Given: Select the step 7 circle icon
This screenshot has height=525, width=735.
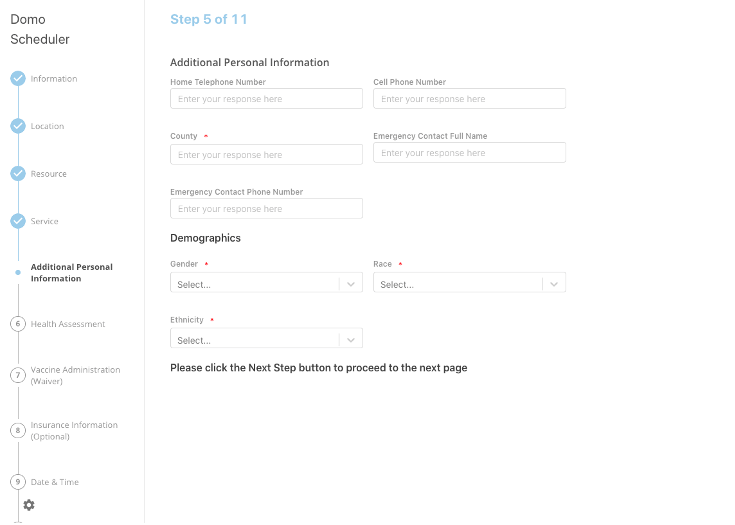Looking at the screenshot, I should [18, 375].
